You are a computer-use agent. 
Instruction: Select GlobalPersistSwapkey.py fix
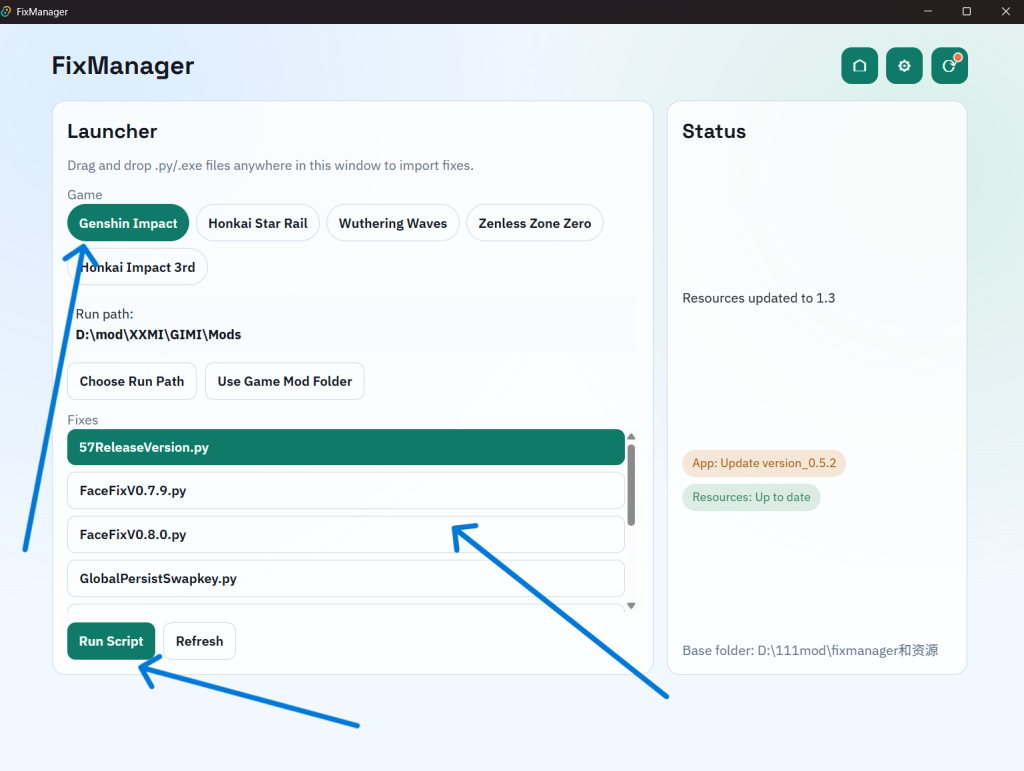point(345,578)
